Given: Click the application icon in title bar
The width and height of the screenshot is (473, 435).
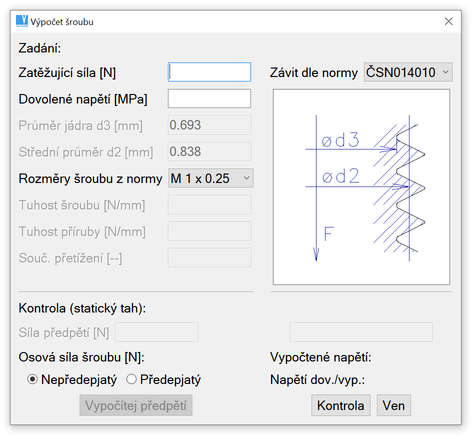Looking at the screenshot, I should click(22, 21).
